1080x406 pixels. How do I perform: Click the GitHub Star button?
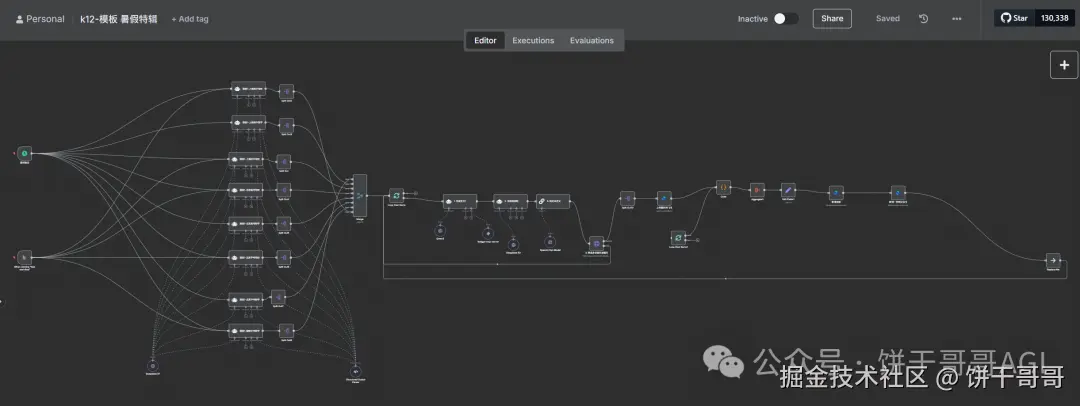[1015, 18]
